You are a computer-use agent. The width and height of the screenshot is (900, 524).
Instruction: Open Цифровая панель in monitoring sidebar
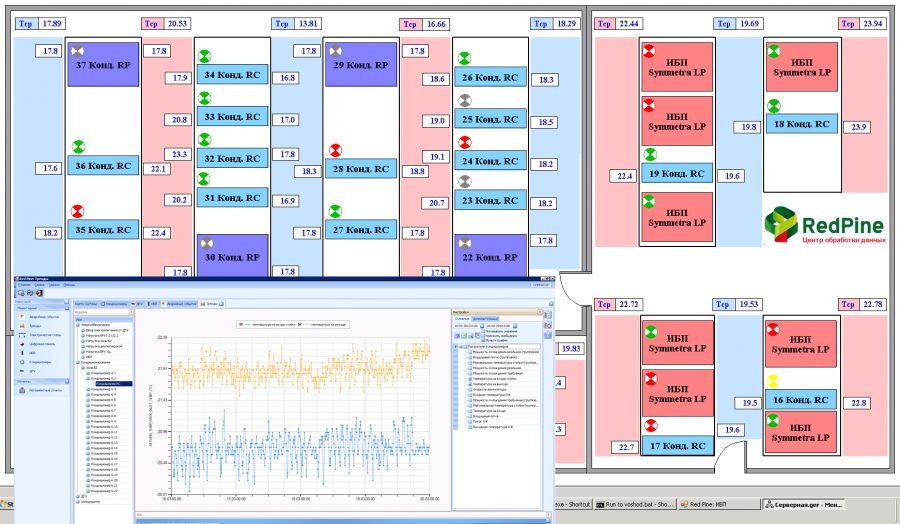(42, 344)
